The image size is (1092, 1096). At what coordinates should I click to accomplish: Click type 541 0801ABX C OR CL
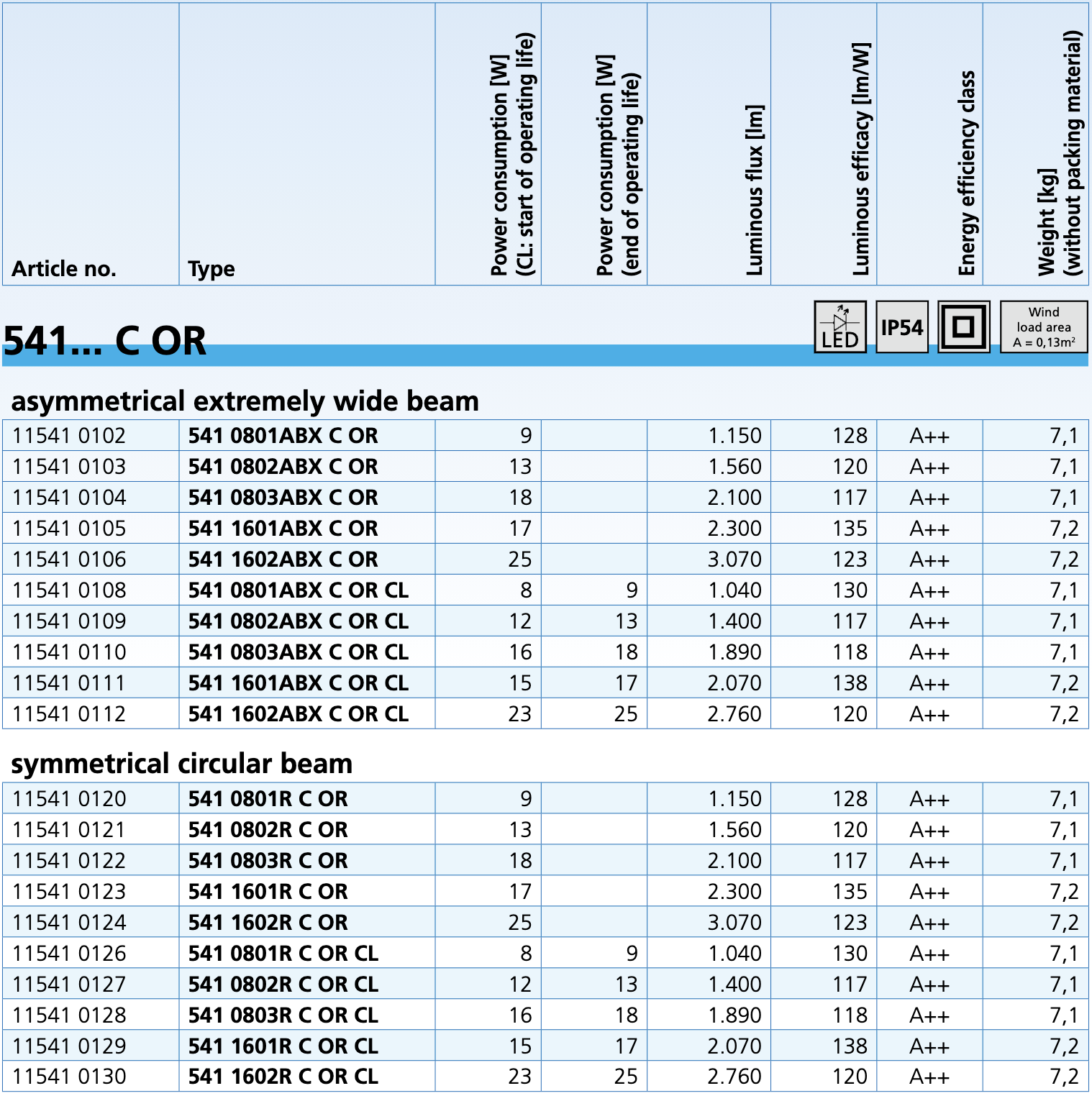coord(298,590)
